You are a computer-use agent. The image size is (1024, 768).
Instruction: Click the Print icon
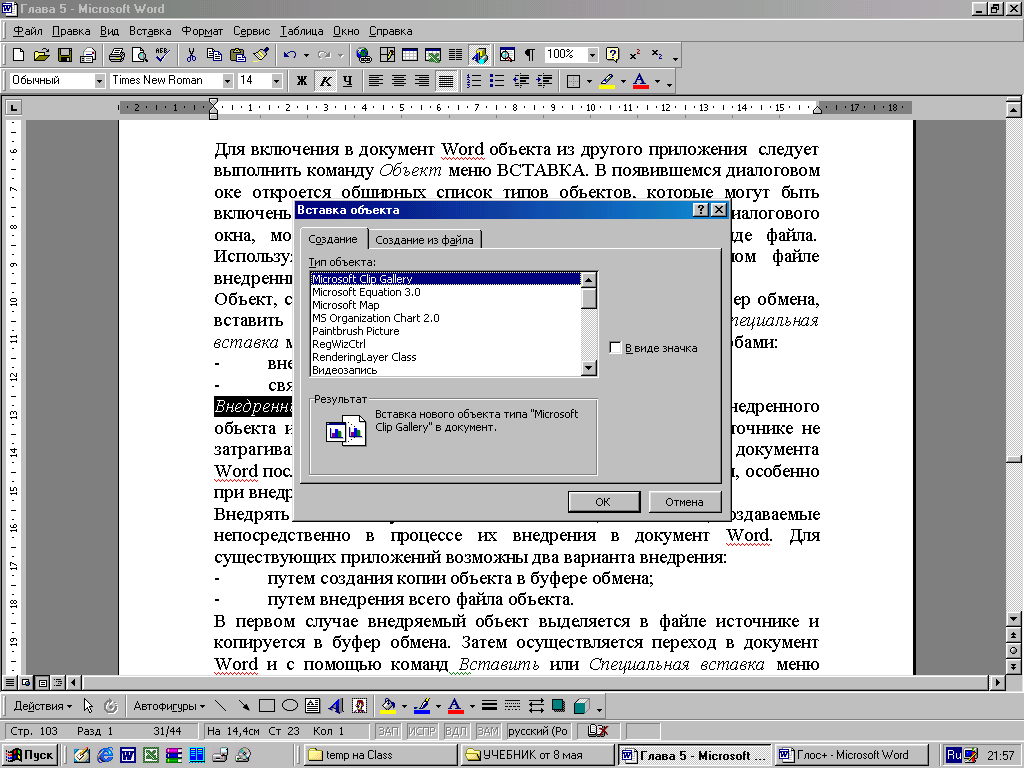click(116, 55)
